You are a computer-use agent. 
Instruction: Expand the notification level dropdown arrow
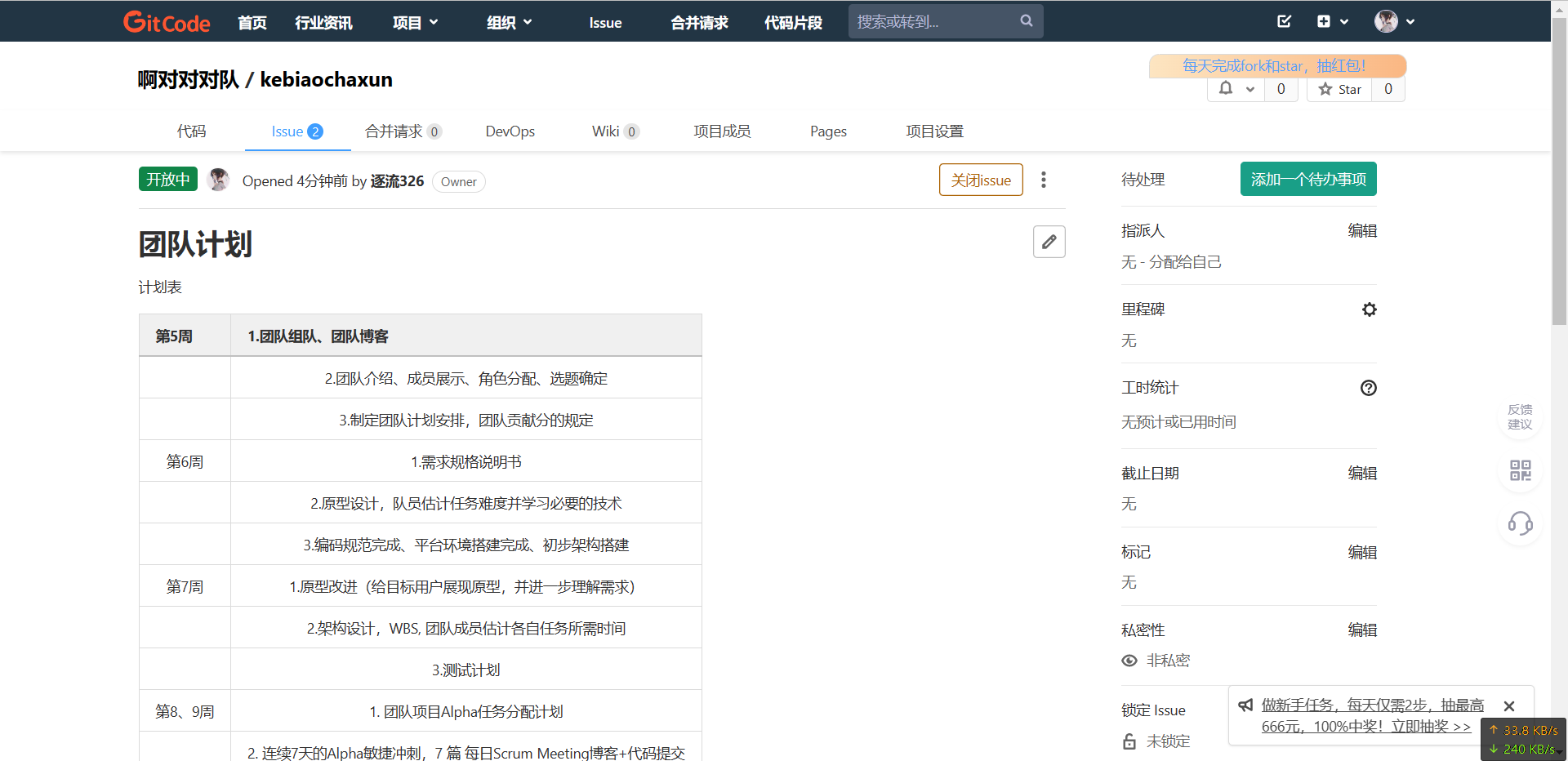(1249, 89)
